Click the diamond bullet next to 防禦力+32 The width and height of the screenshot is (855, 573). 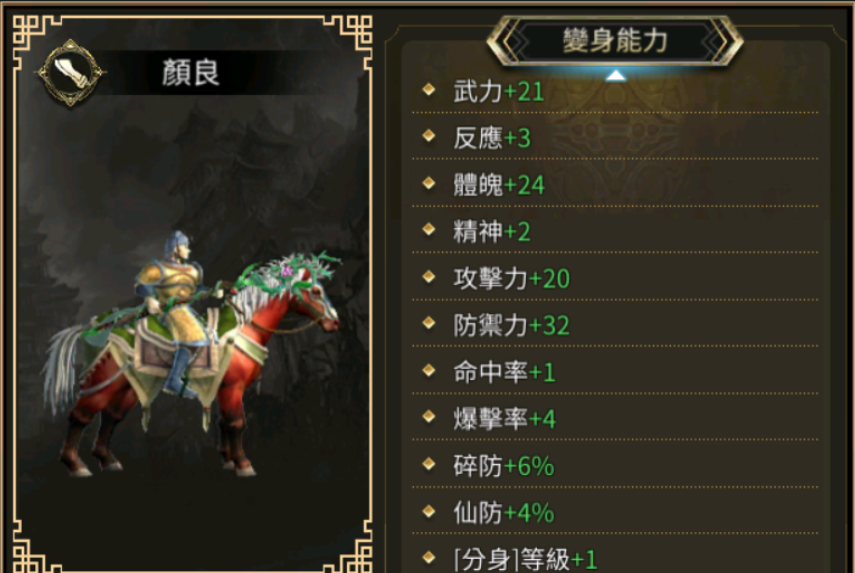click(x=429, y=323)
